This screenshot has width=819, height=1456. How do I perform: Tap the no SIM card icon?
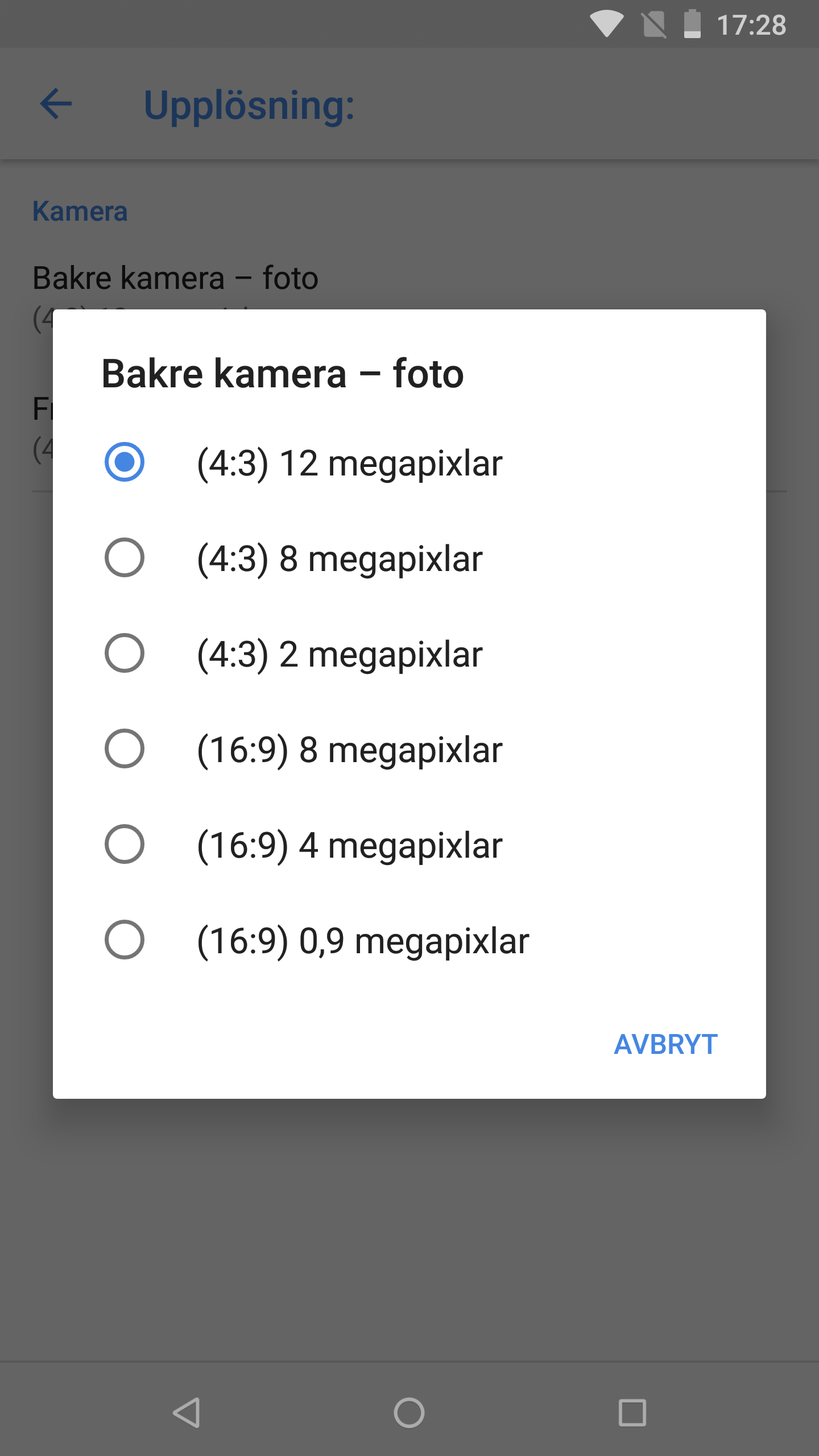pyautogui.click(x=654, y=24)
